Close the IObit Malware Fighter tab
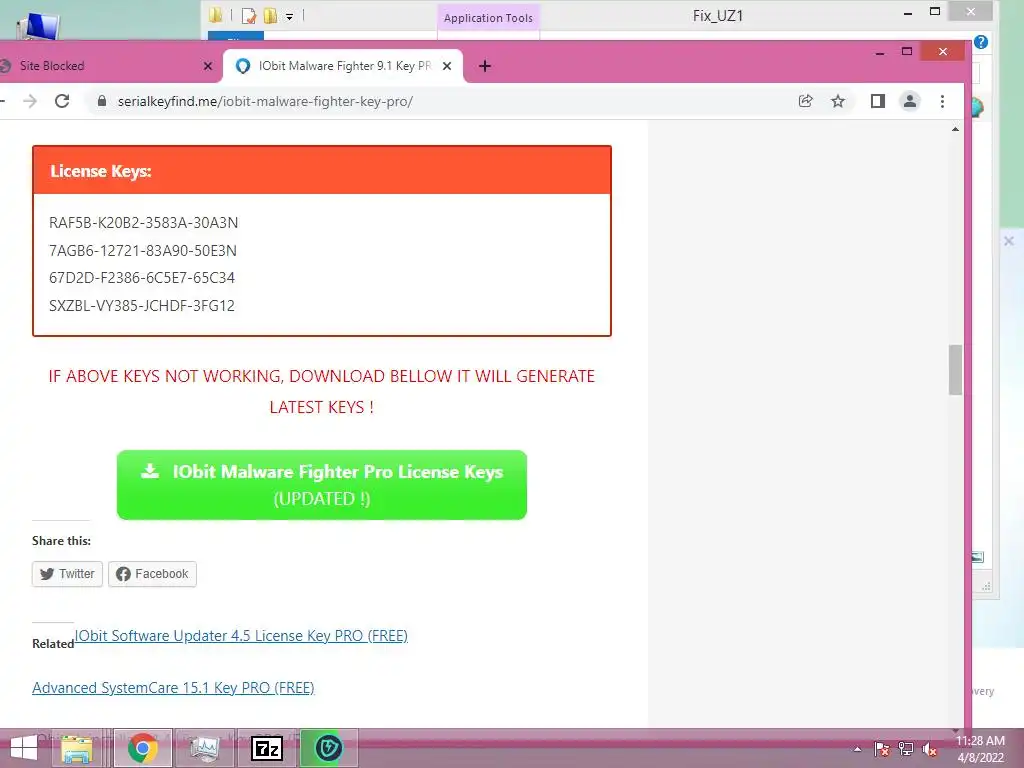 click(x=447, y=66)
